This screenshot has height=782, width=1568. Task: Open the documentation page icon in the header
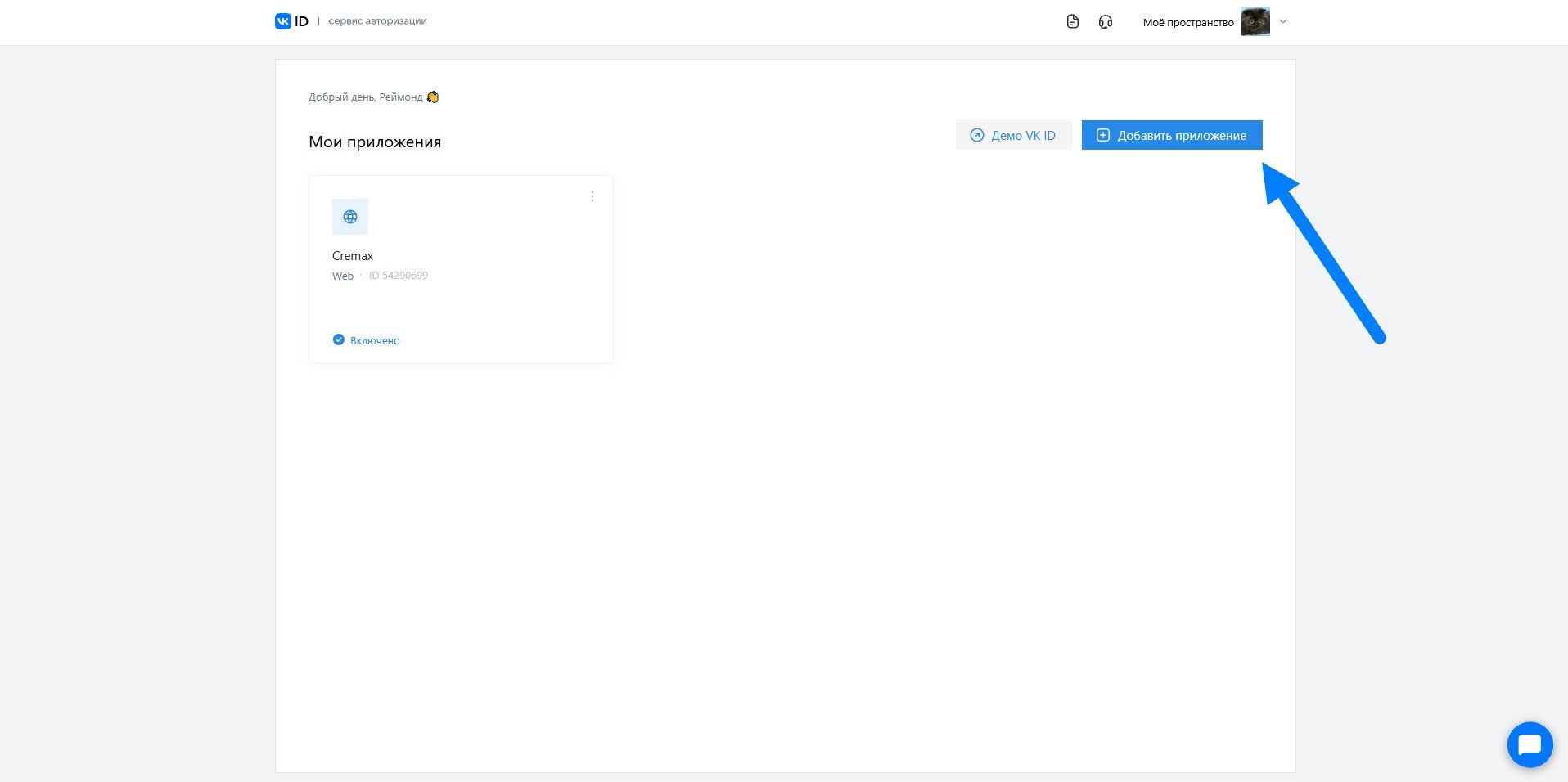(1073, 22)
